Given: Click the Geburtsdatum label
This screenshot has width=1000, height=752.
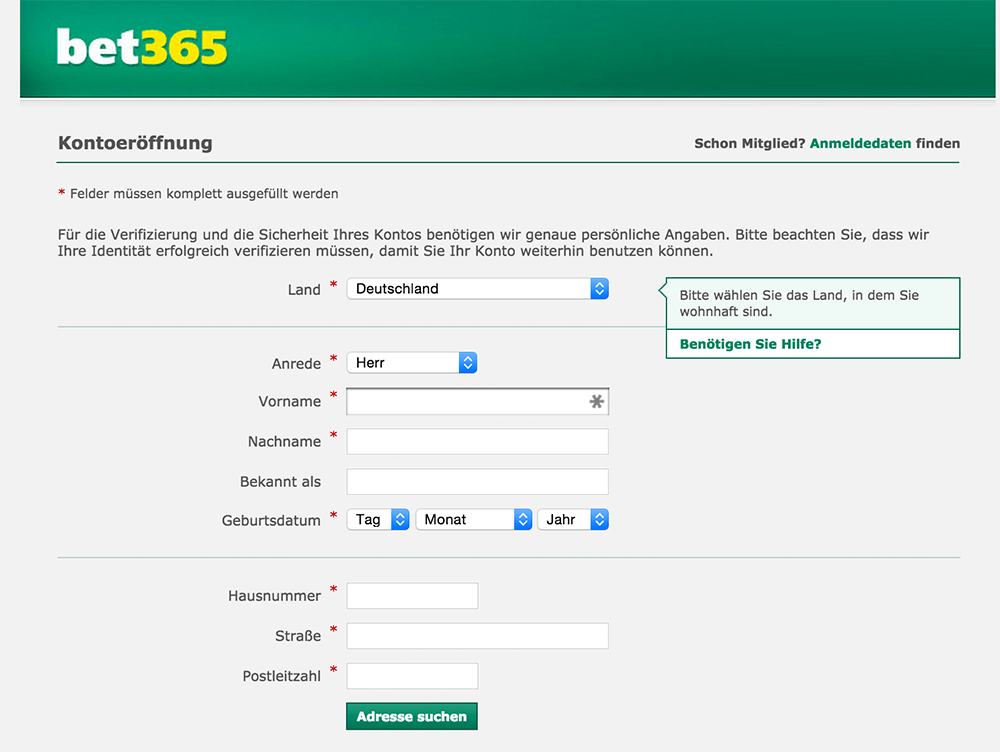Looking at the screenshot, I should tap(271, 520).
